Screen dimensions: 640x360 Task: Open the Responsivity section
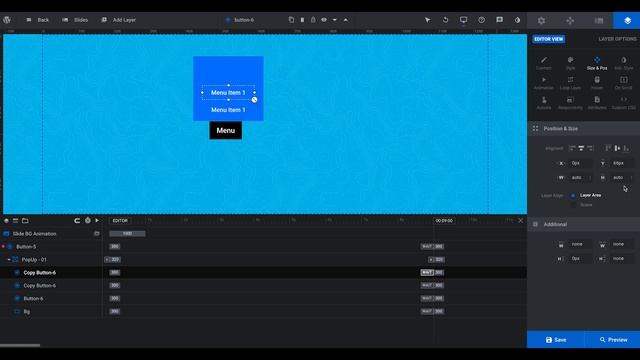click(570, 103)
